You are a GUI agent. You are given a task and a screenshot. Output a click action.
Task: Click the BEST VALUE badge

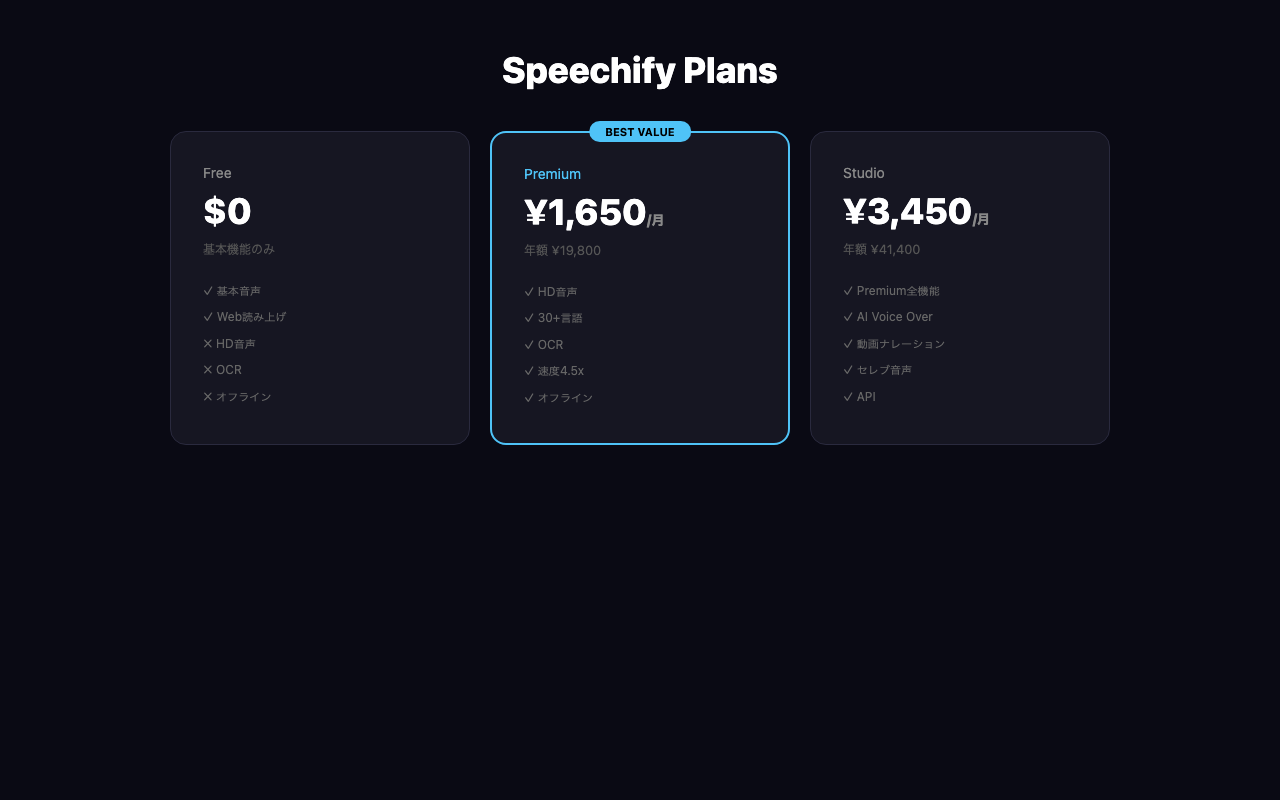click(640, 131)
